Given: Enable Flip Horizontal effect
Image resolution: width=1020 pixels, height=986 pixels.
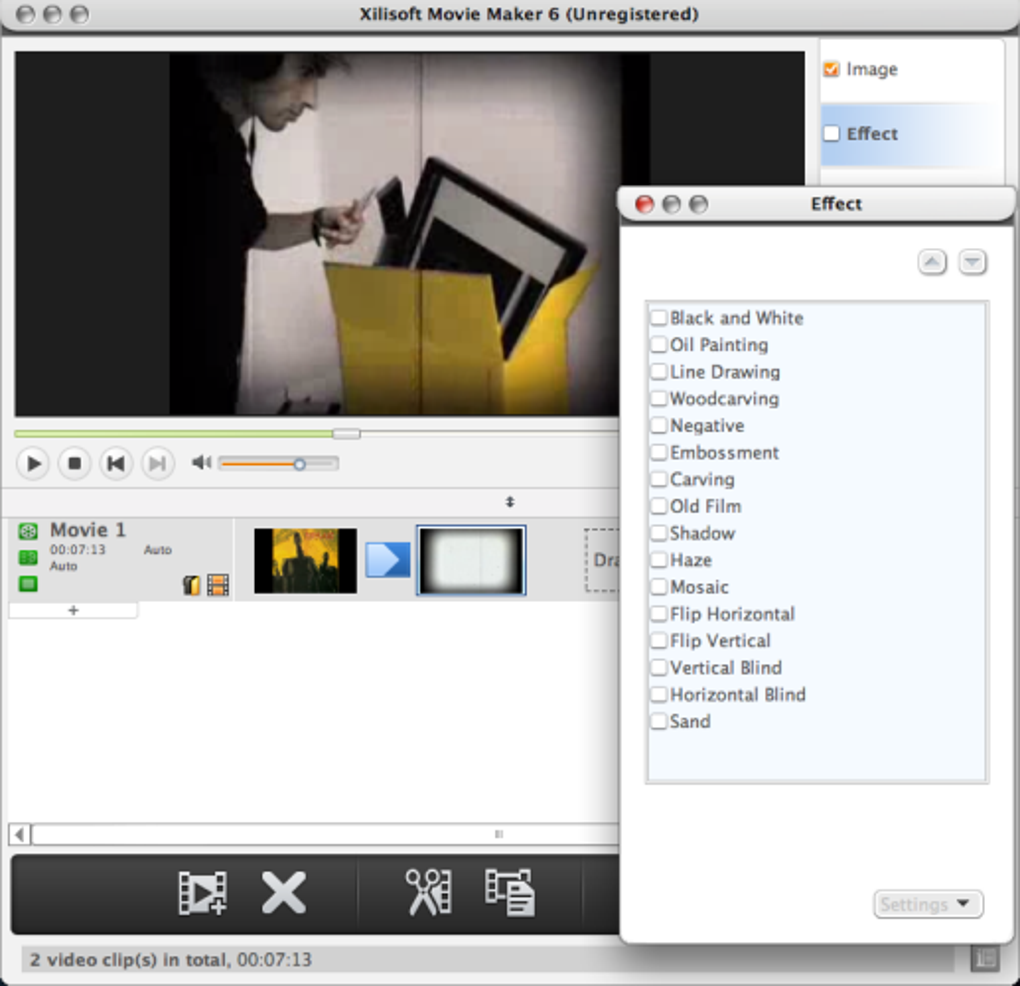Looking at the screenshot, I should pos(659,614).
